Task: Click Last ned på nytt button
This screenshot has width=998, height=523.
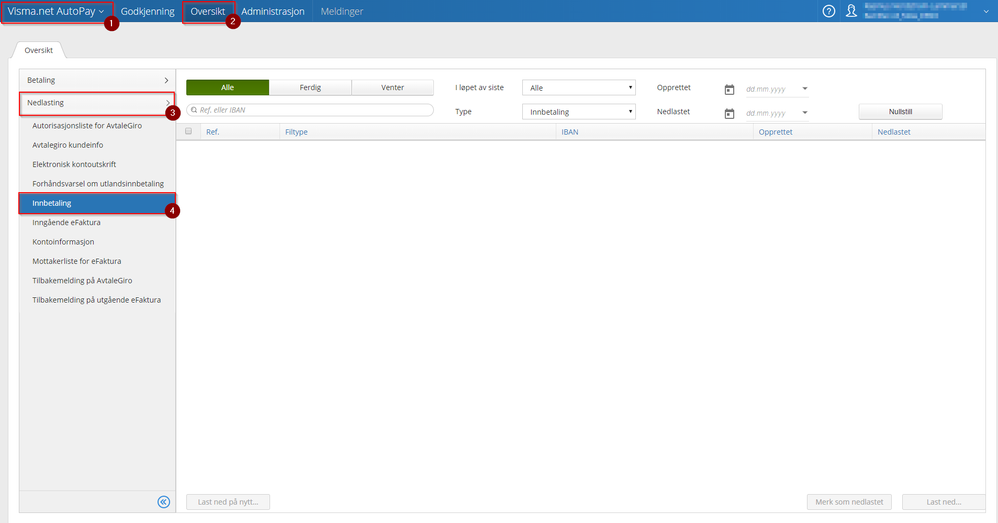Action: [x=228, y=502]
